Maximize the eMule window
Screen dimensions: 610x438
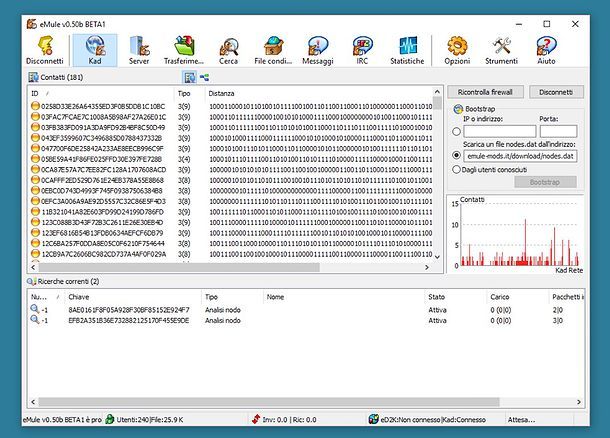tap(547, 24)
